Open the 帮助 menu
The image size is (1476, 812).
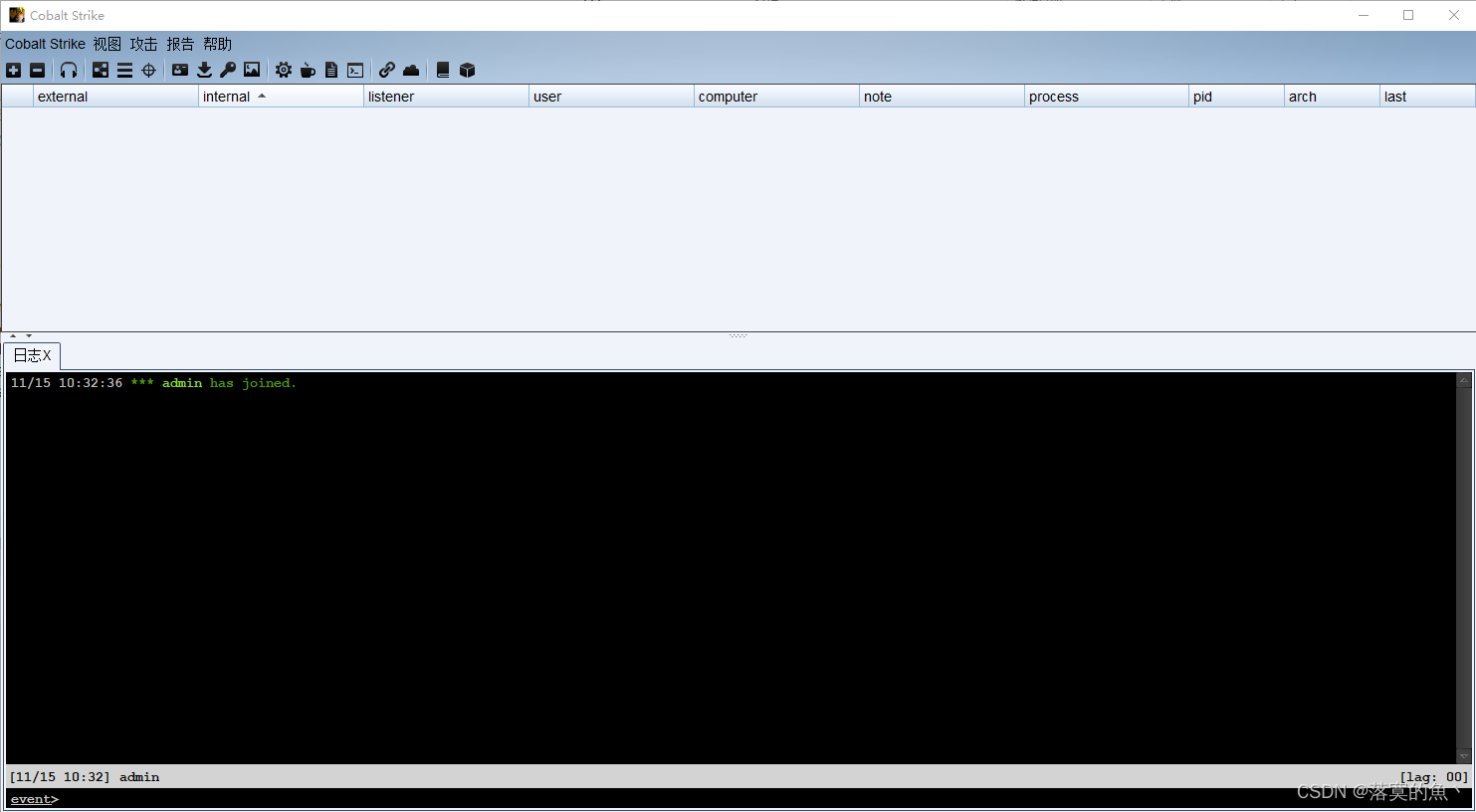pyautogui.click(x=217, y=44)
